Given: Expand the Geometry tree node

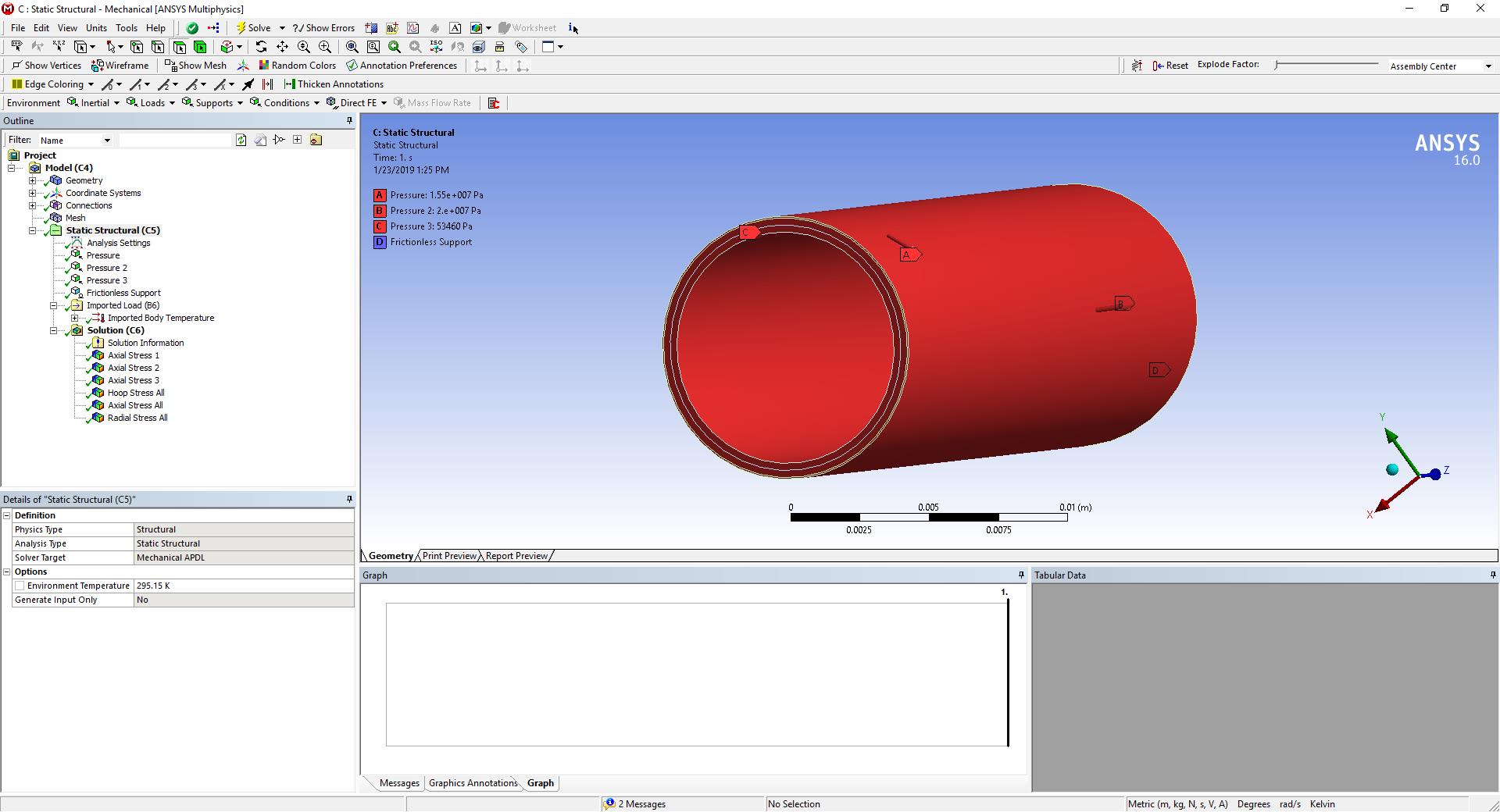Looking at the screenshot, I should [33, 180].
